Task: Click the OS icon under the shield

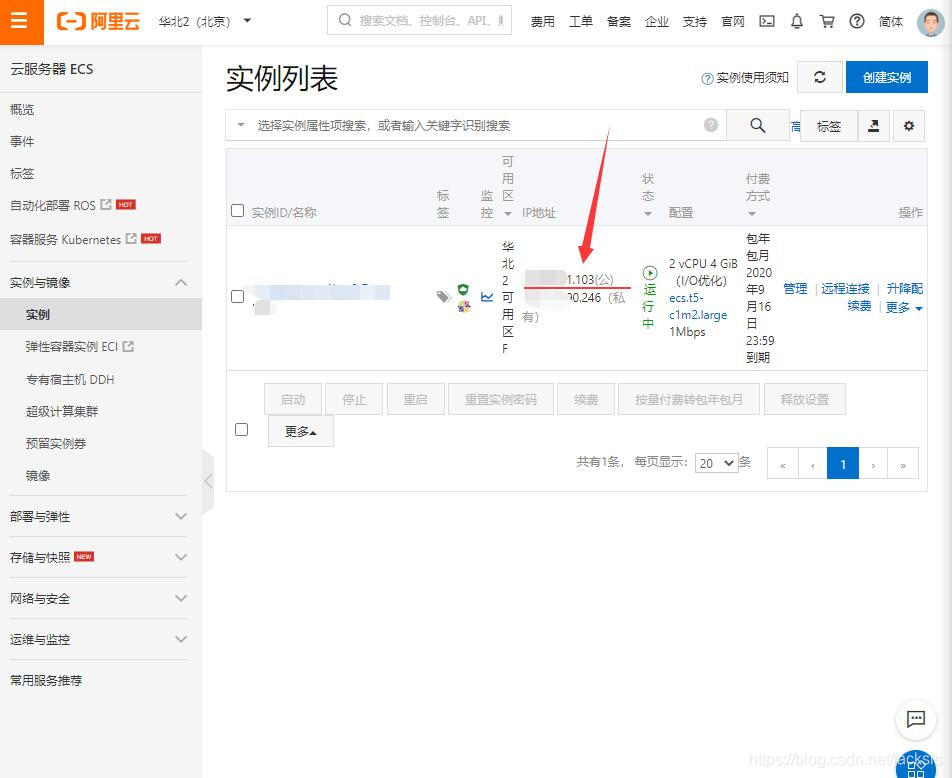Action: click(x=464, y=306)
